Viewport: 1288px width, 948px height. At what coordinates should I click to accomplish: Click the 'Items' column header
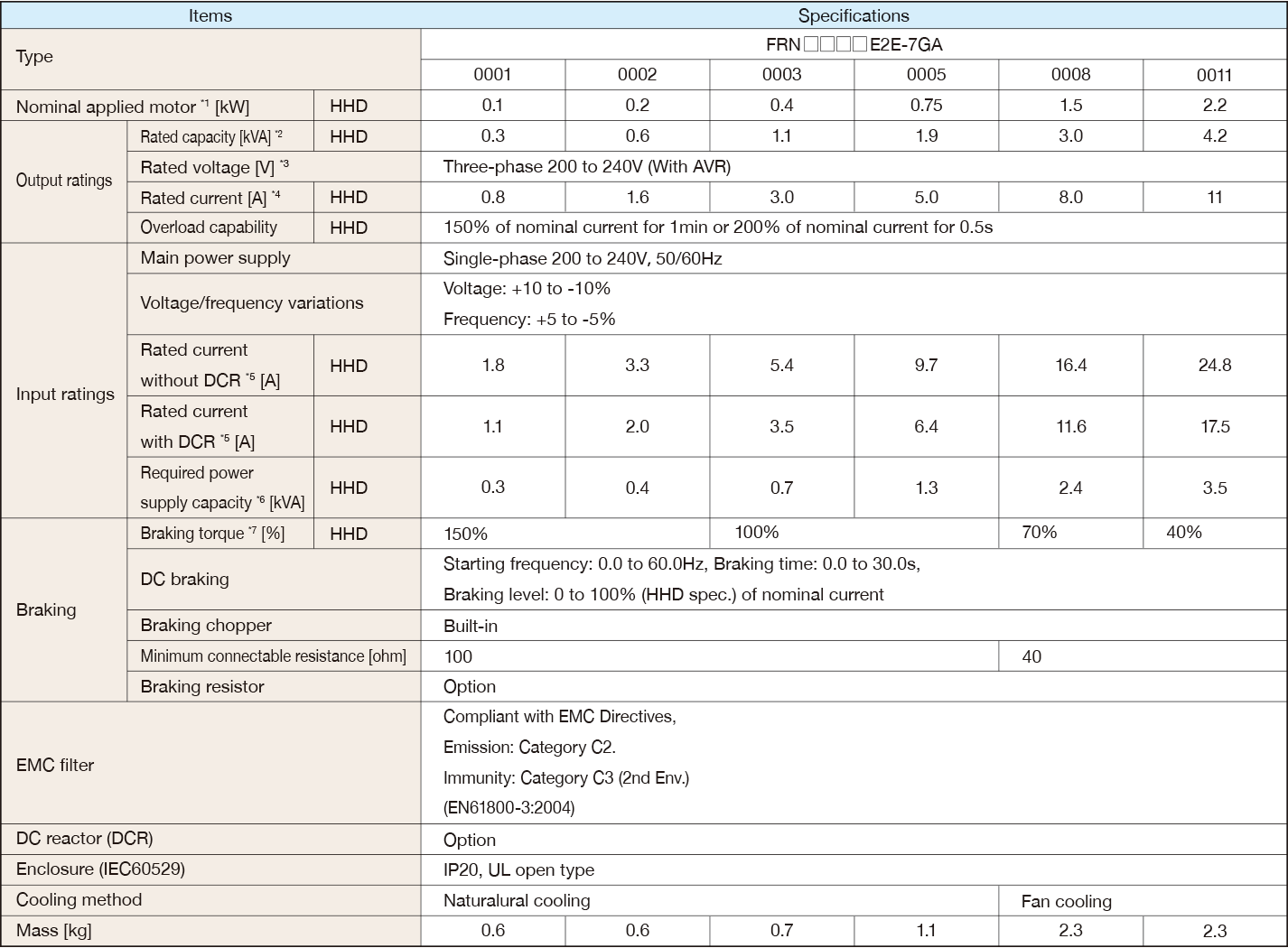[x=210, y=15]
